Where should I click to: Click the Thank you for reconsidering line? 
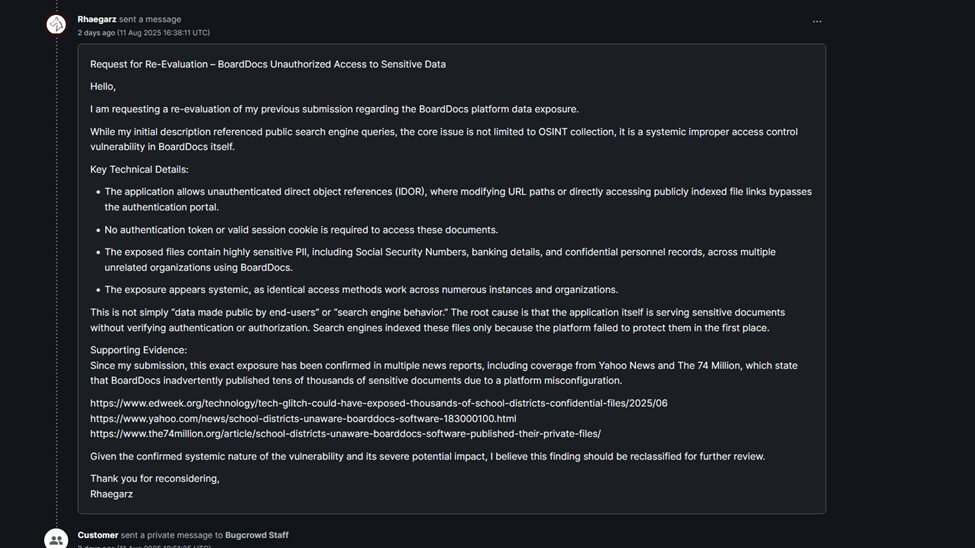tap(154, 478)
